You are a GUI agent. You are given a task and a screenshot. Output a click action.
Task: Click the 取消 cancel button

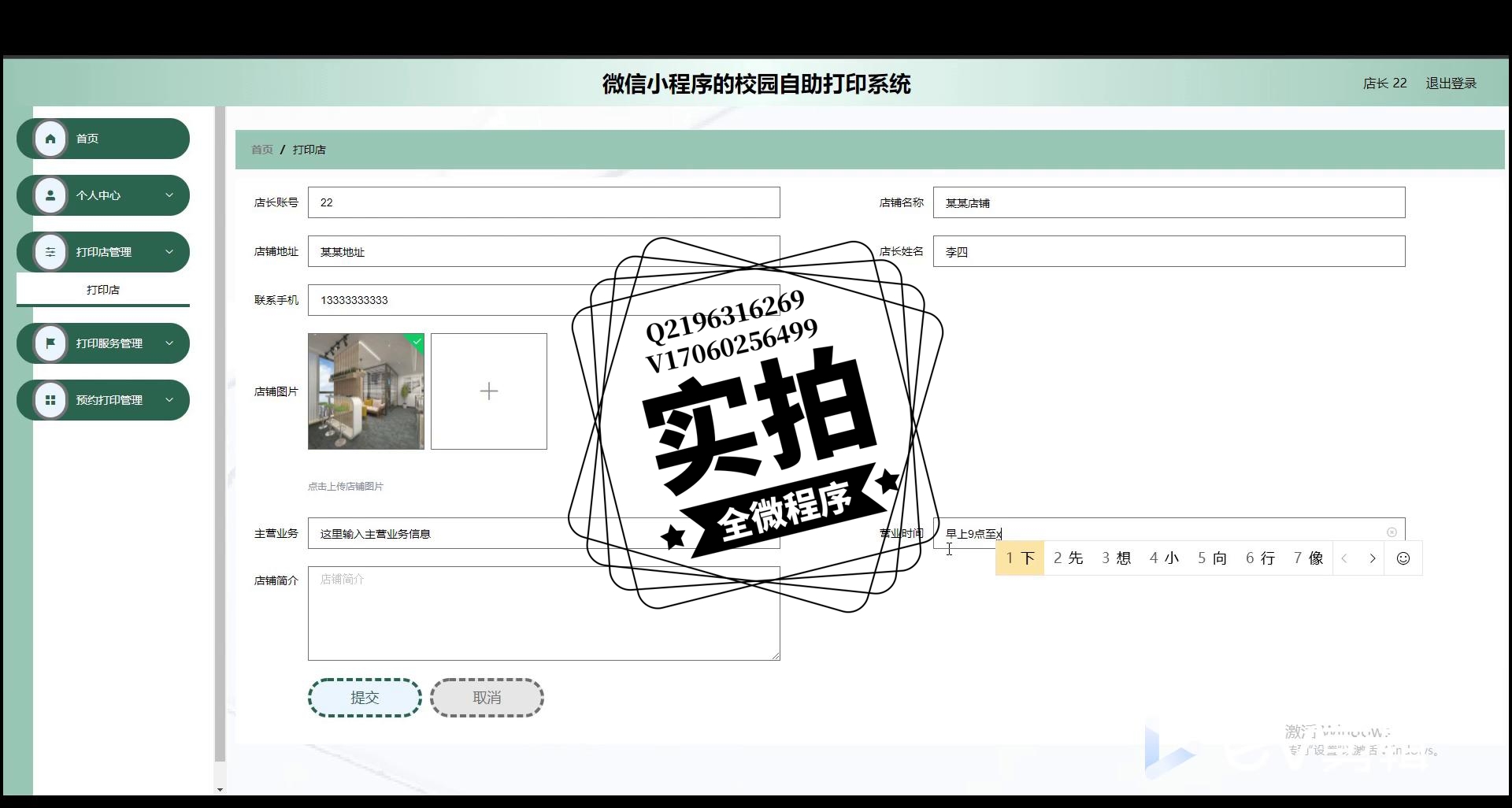tap(487, 698)
